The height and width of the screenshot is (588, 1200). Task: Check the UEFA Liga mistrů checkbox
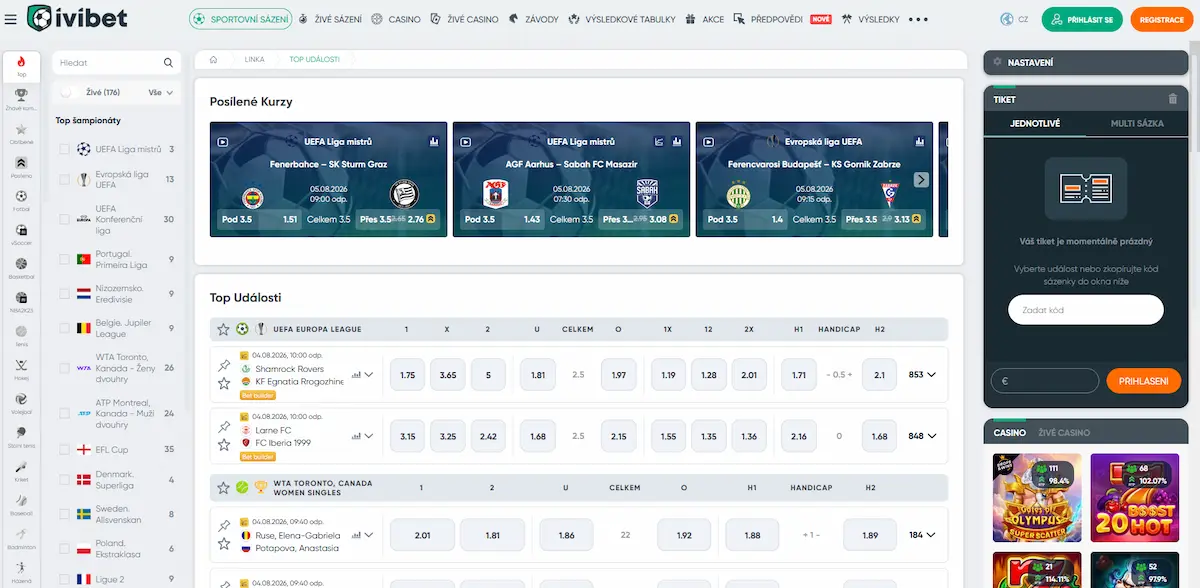point(65,149)
